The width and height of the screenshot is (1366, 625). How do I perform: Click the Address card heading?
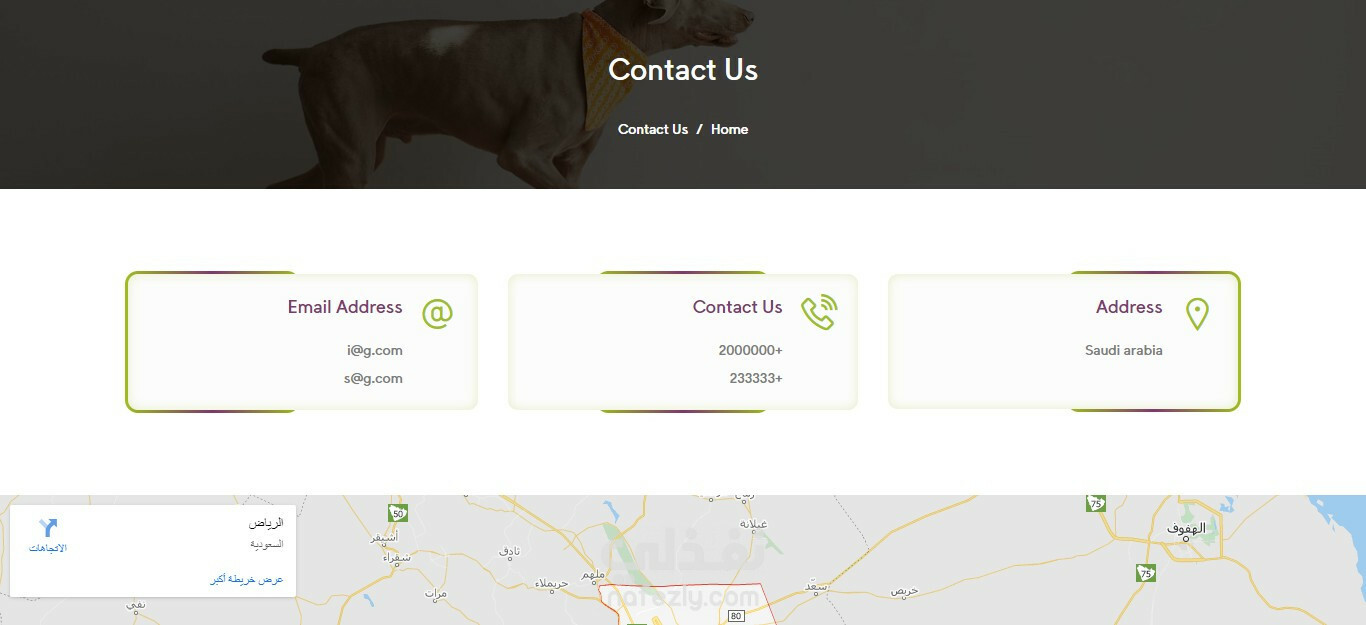click(1129, 307)
